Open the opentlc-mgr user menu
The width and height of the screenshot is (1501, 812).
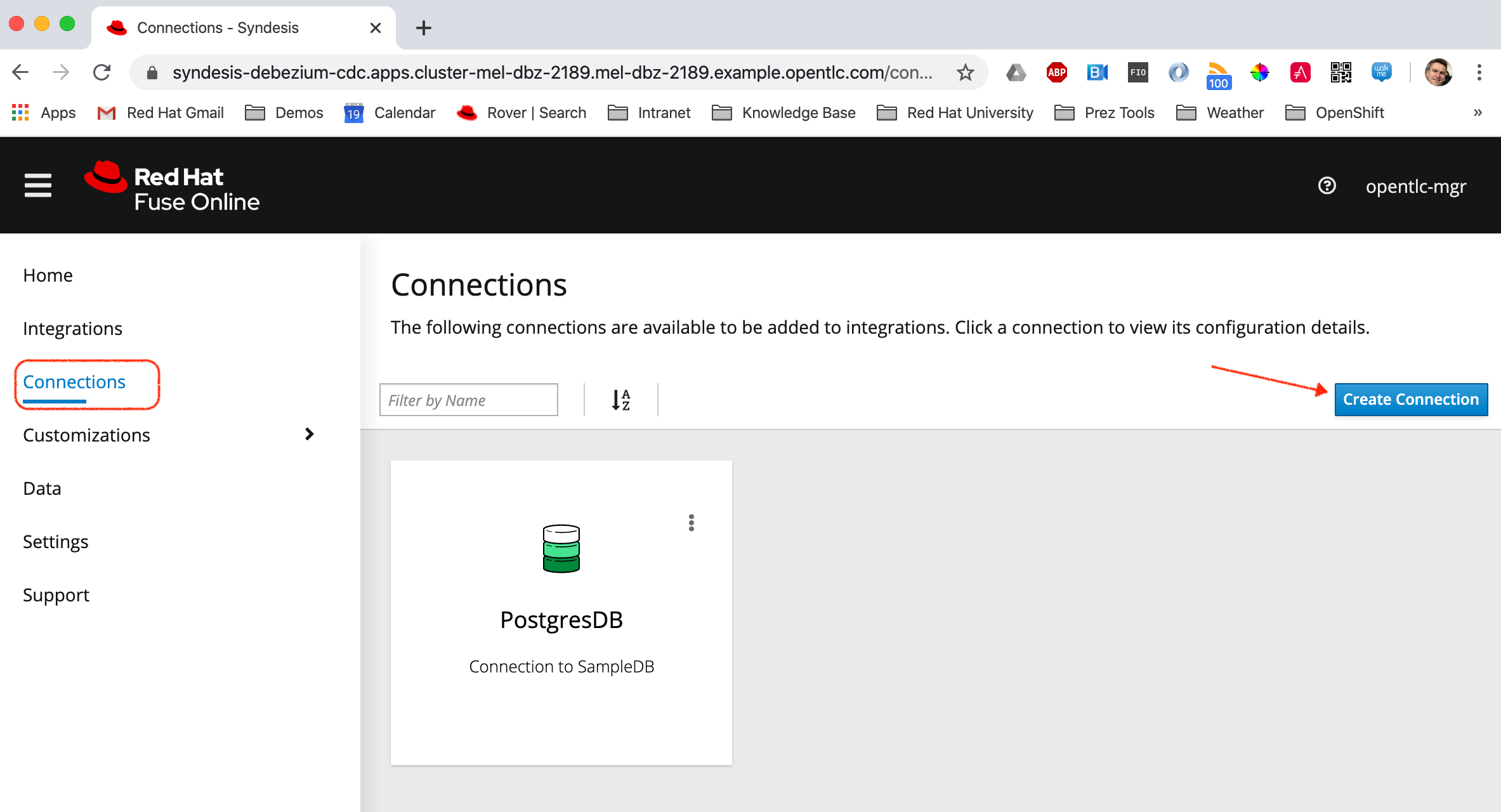[x=1416, y=187]
